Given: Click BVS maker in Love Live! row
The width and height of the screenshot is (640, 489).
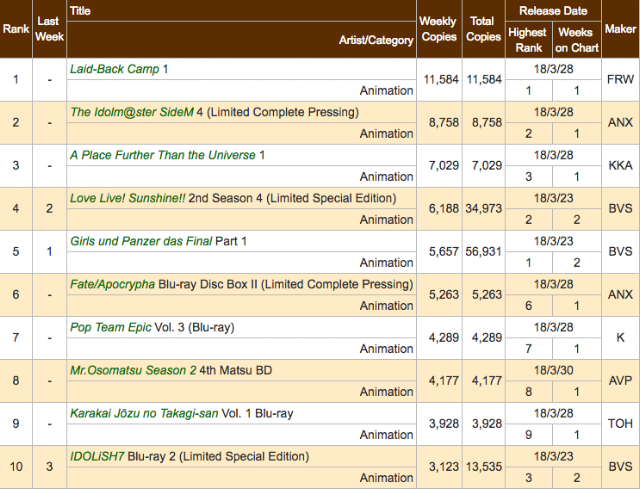Looking at the screenshot, I should tap(620, 209).
